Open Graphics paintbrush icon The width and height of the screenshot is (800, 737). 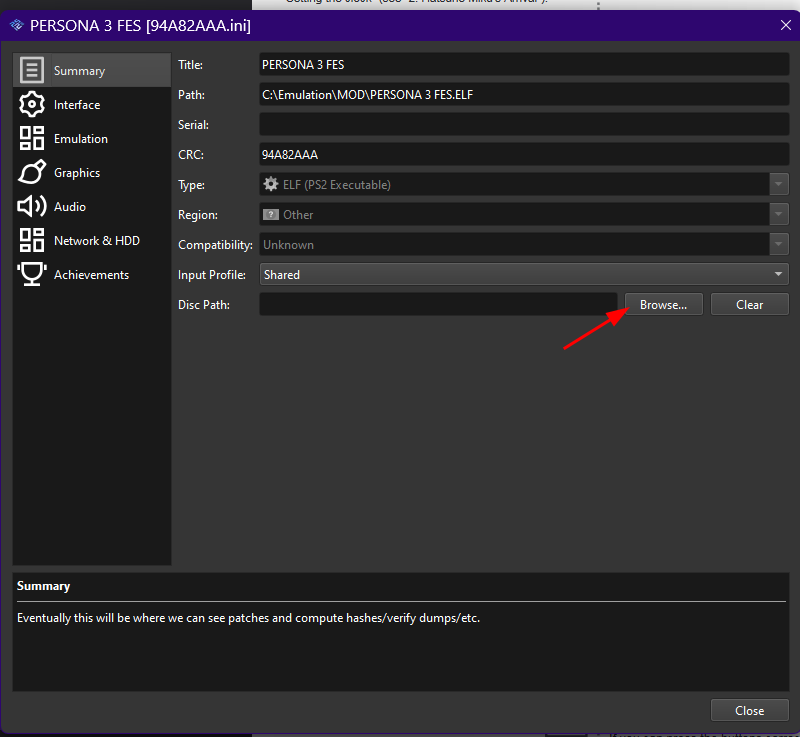(32, 172)
